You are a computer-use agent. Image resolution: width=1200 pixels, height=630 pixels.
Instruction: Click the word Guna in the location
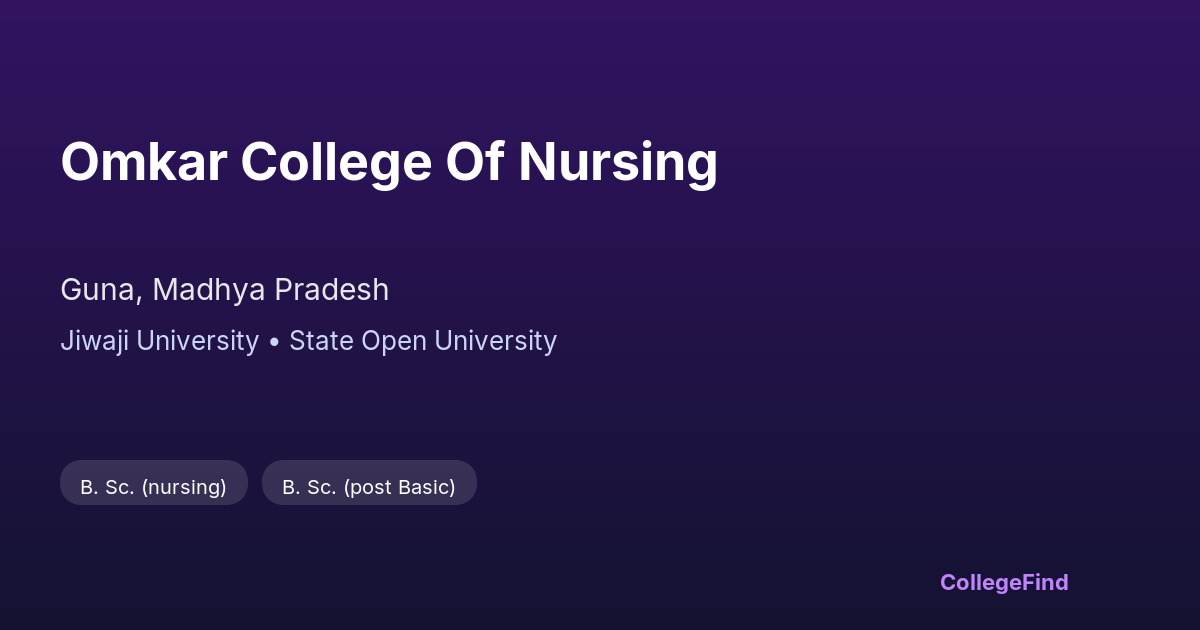point(96,290)
